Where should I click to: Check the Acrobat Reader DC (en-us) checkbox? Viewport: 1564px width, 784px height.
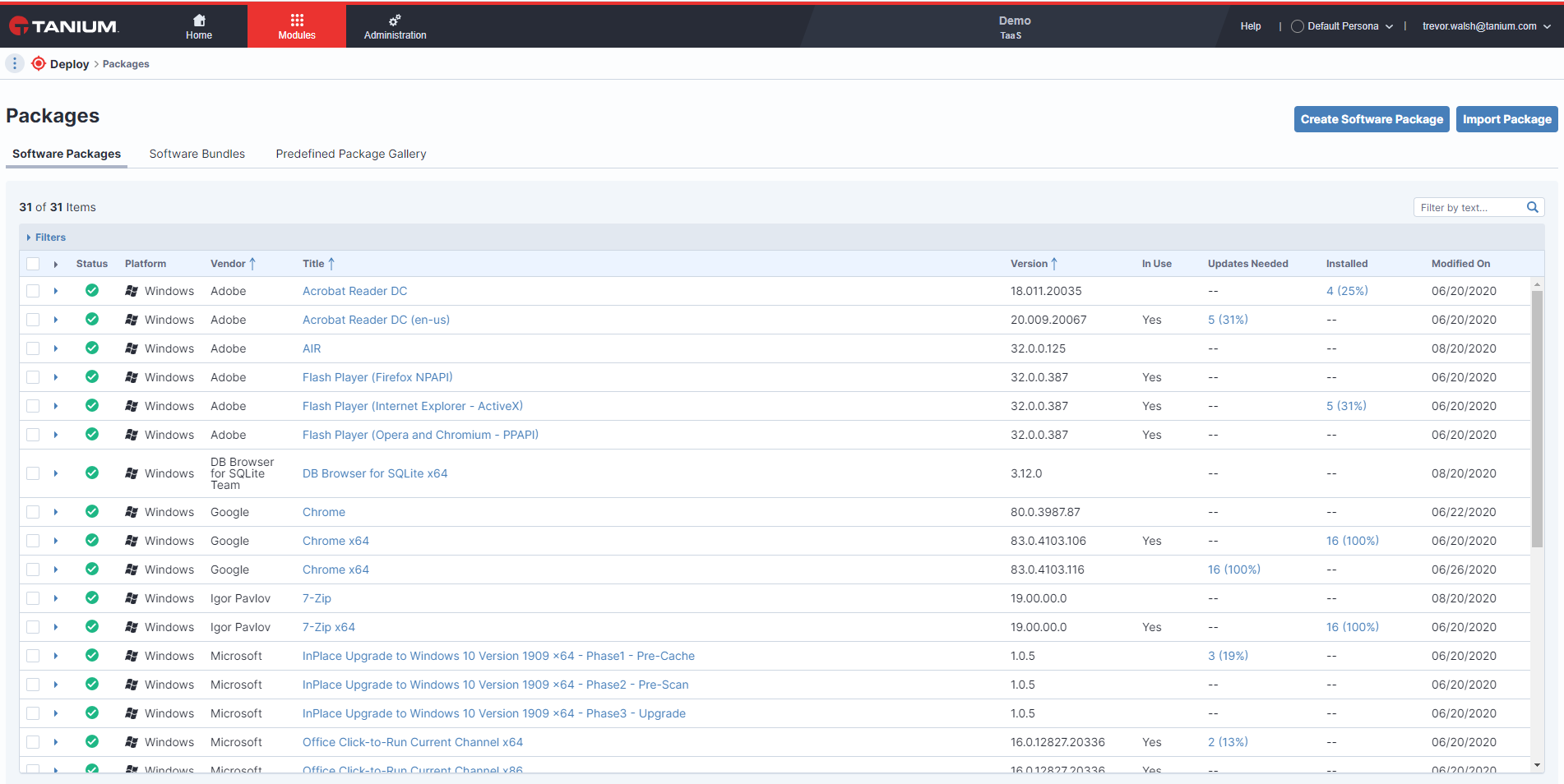[33, 320]
